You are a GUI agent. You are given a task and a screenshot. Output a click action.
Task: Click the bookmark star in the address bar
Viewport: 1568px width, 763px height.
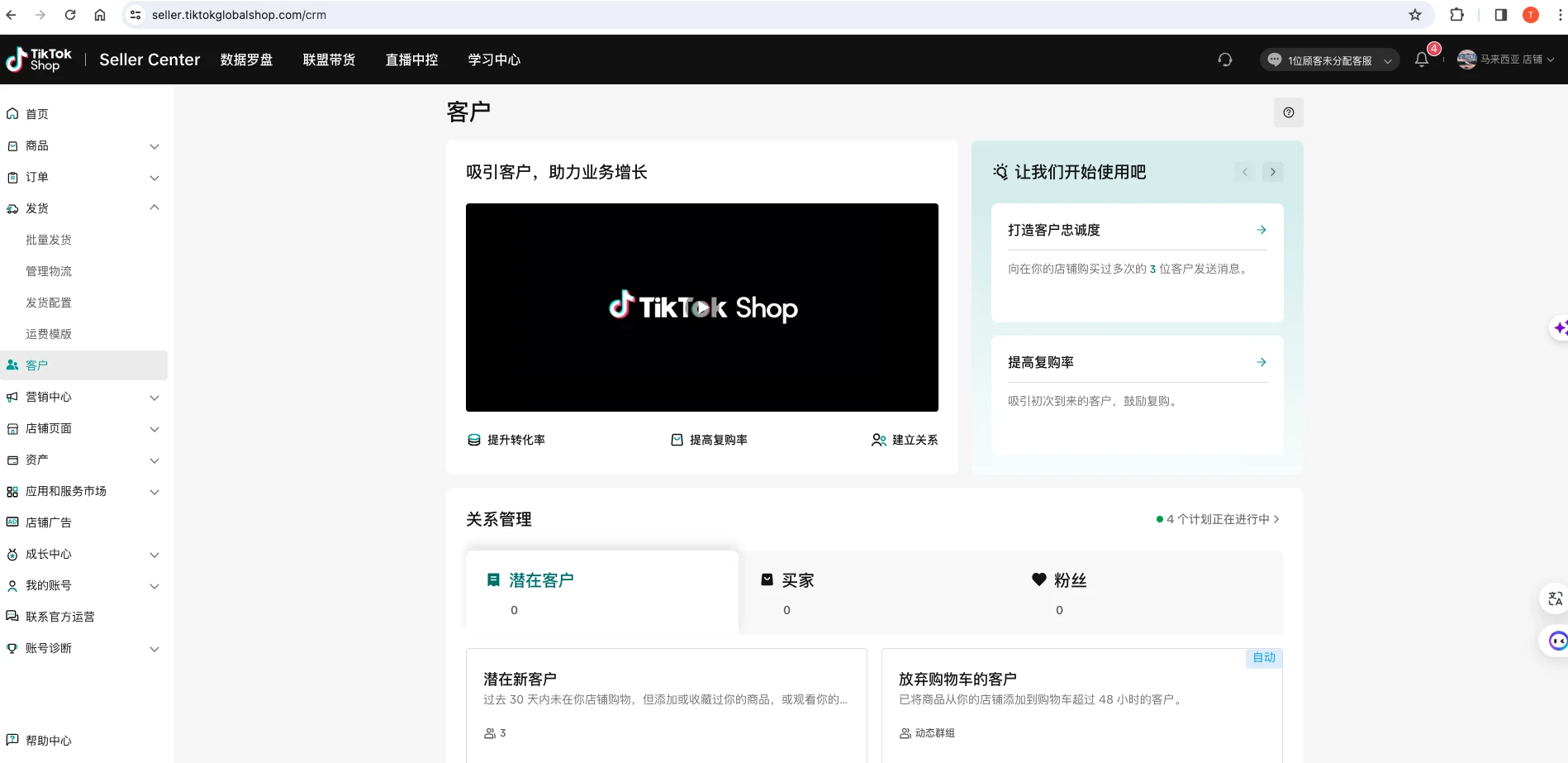pyautogui.click(x=1414, y=14)
